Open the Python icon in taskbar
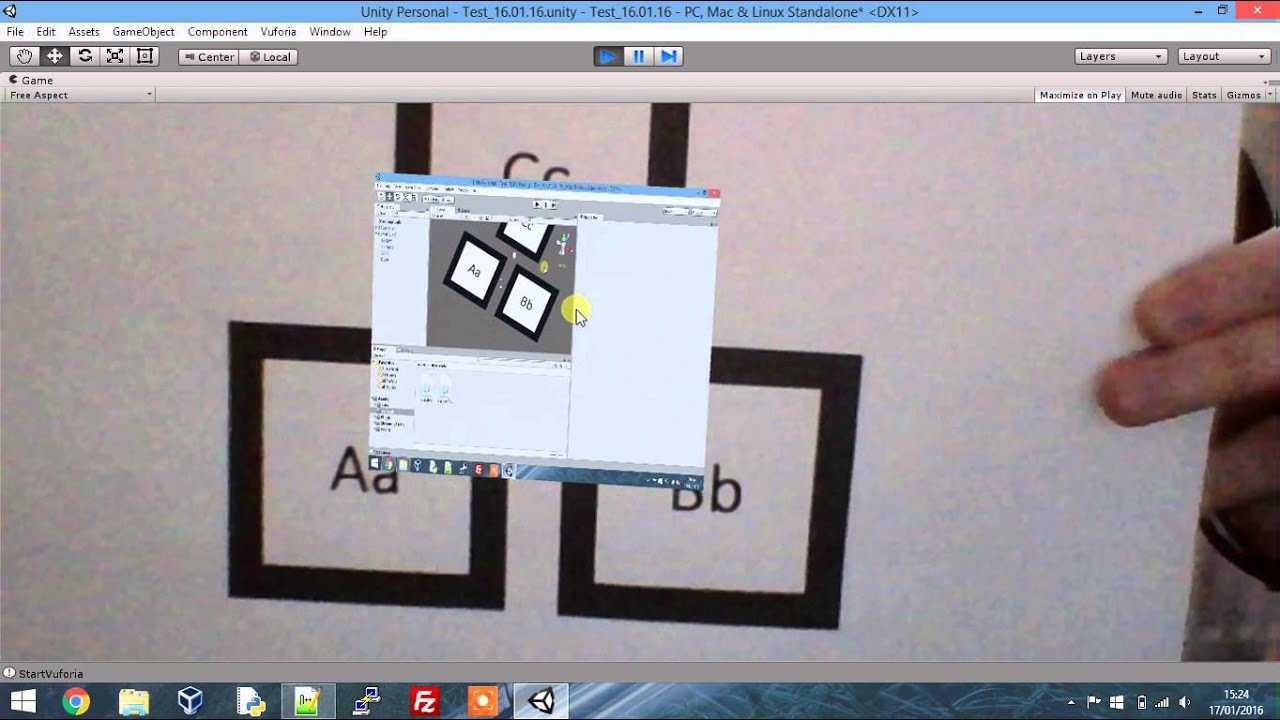 [249, 702]
